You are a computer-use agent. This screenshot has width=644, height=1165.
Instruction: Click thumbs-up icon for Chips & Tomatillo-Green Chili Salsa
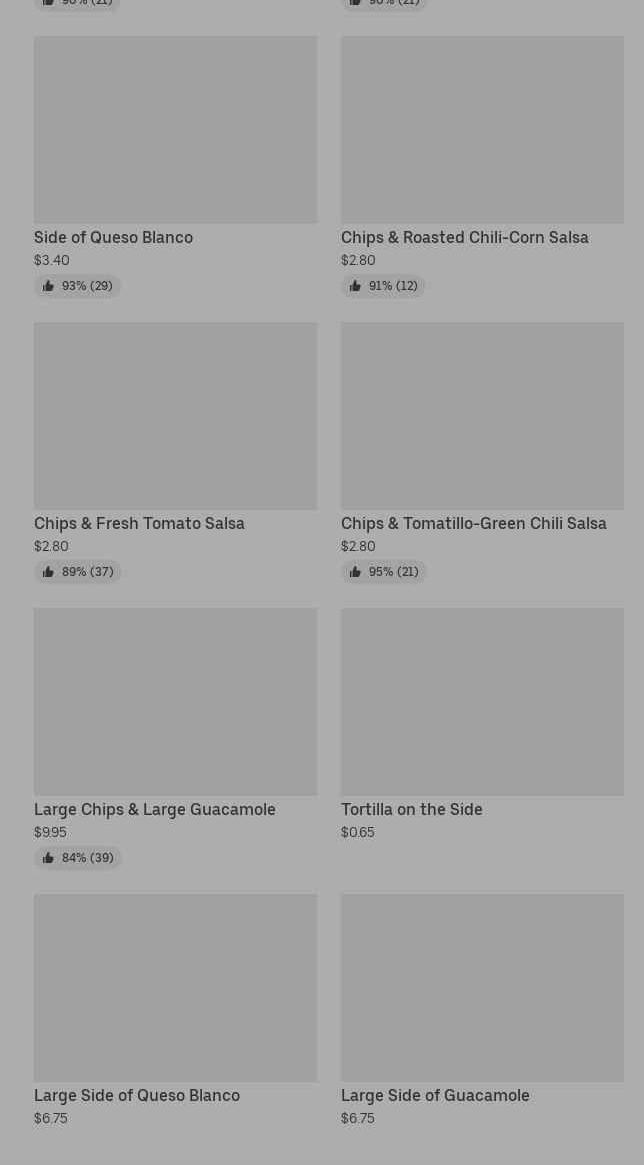tap(355, 572)
